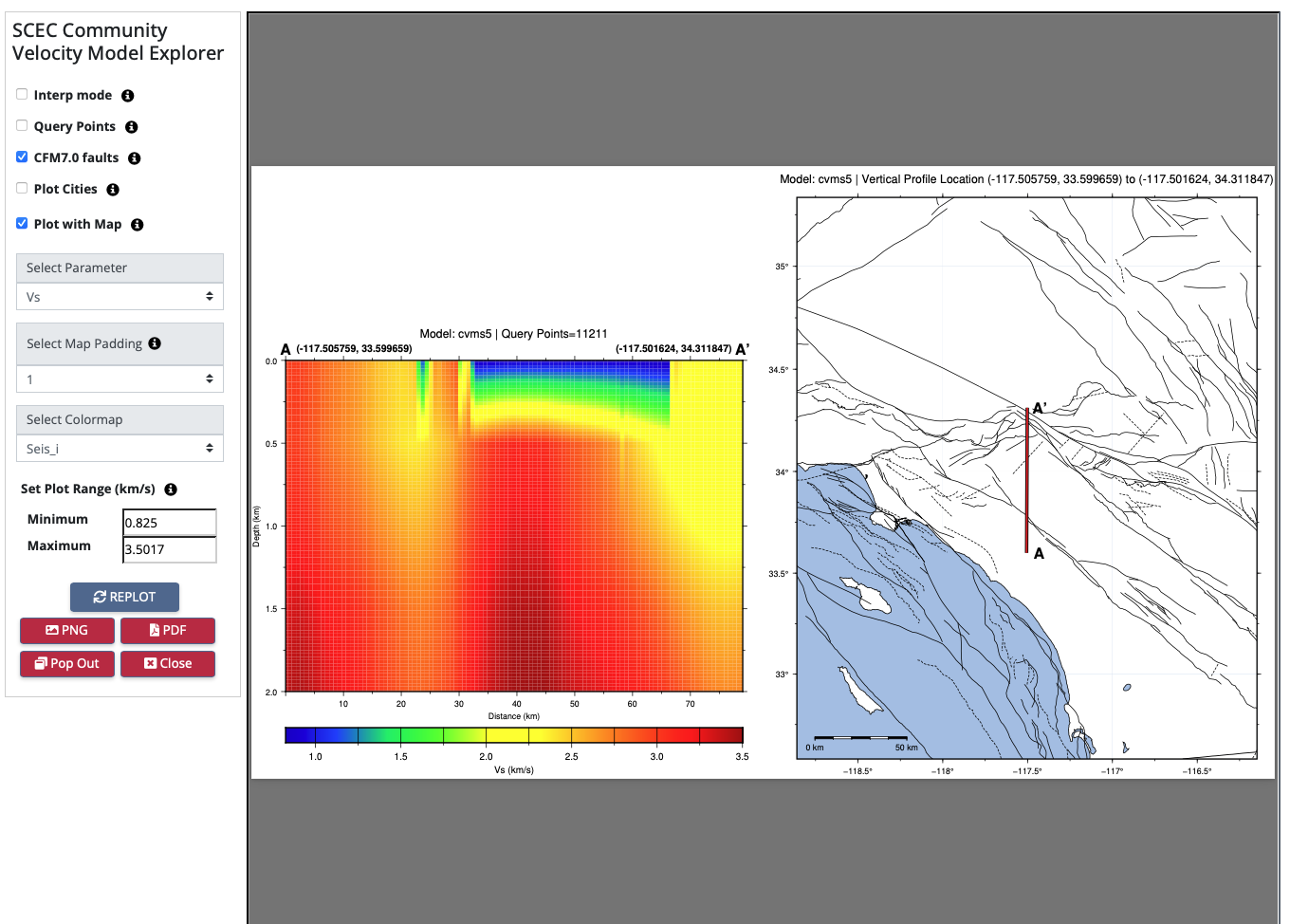Expand the Seis_i colormap dropdown
This screenshot has width=1290, height=924.
(x=120, y=449)
